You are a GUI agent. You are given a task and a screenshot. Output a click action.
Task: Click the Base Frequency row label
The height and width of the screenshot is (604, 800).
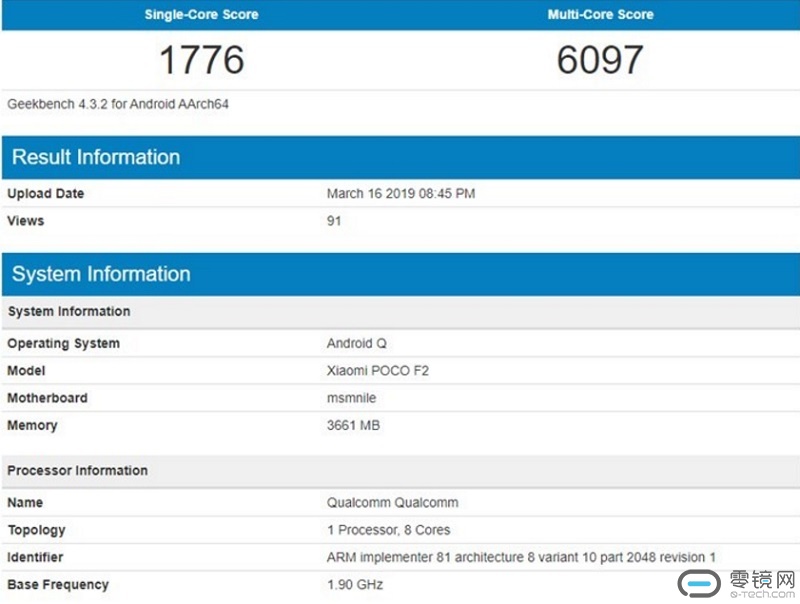click(x=58, y=585)
